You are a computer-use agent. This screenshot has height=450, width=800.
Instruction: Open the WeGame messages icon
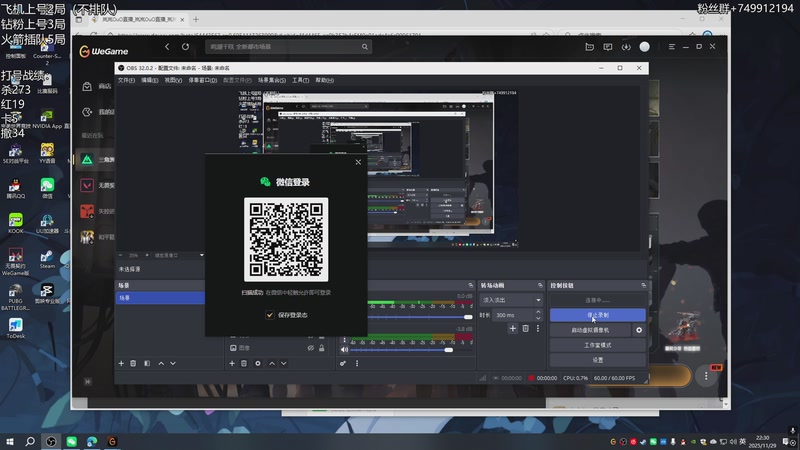coord(608,47)
